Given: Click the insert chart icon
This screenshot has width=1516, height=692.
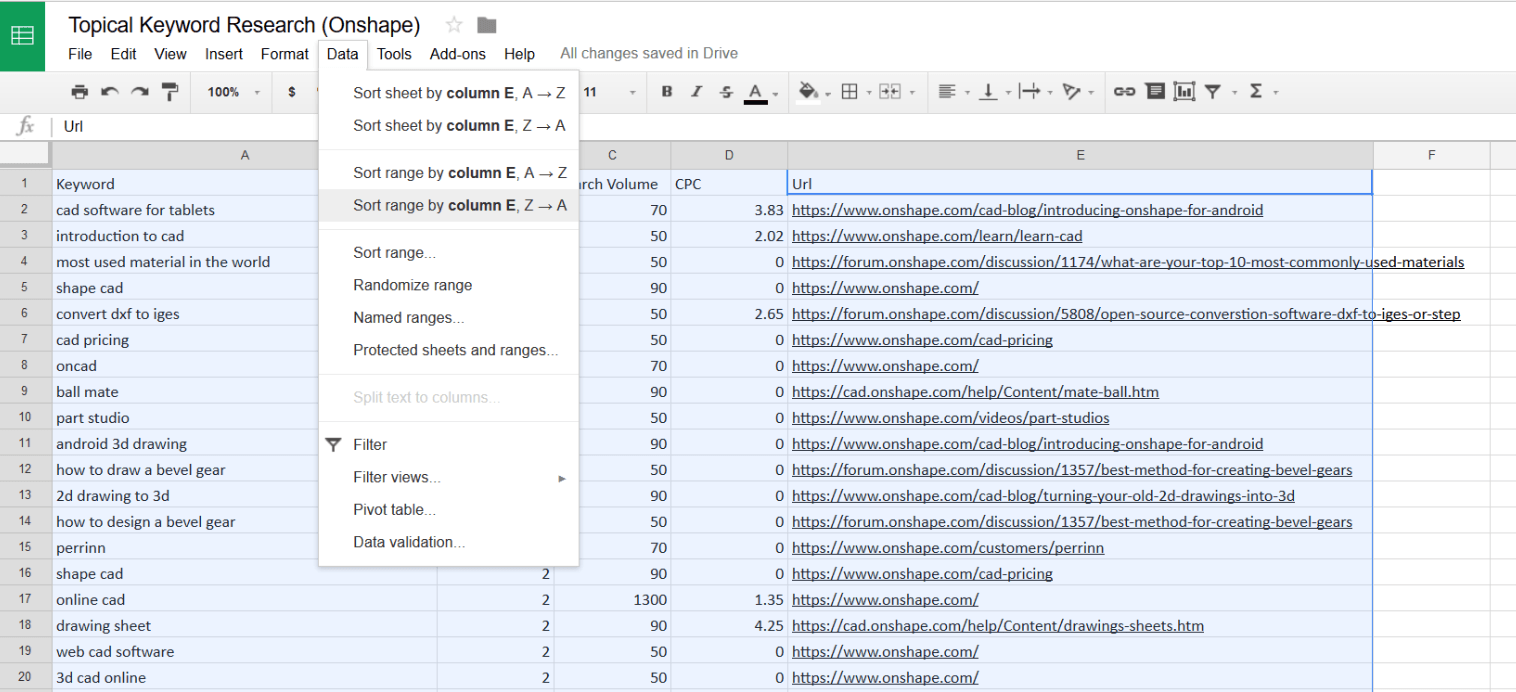Looking at the screenshot, I should click(1184, 92).
